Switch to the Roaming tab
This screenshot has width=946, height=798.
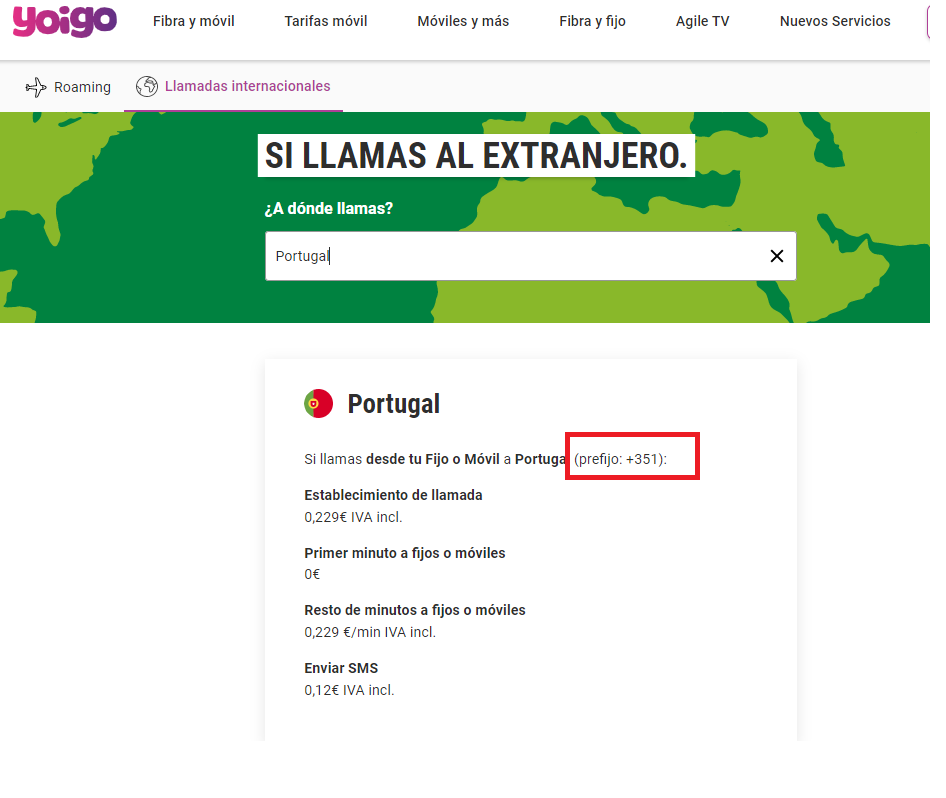68,87
